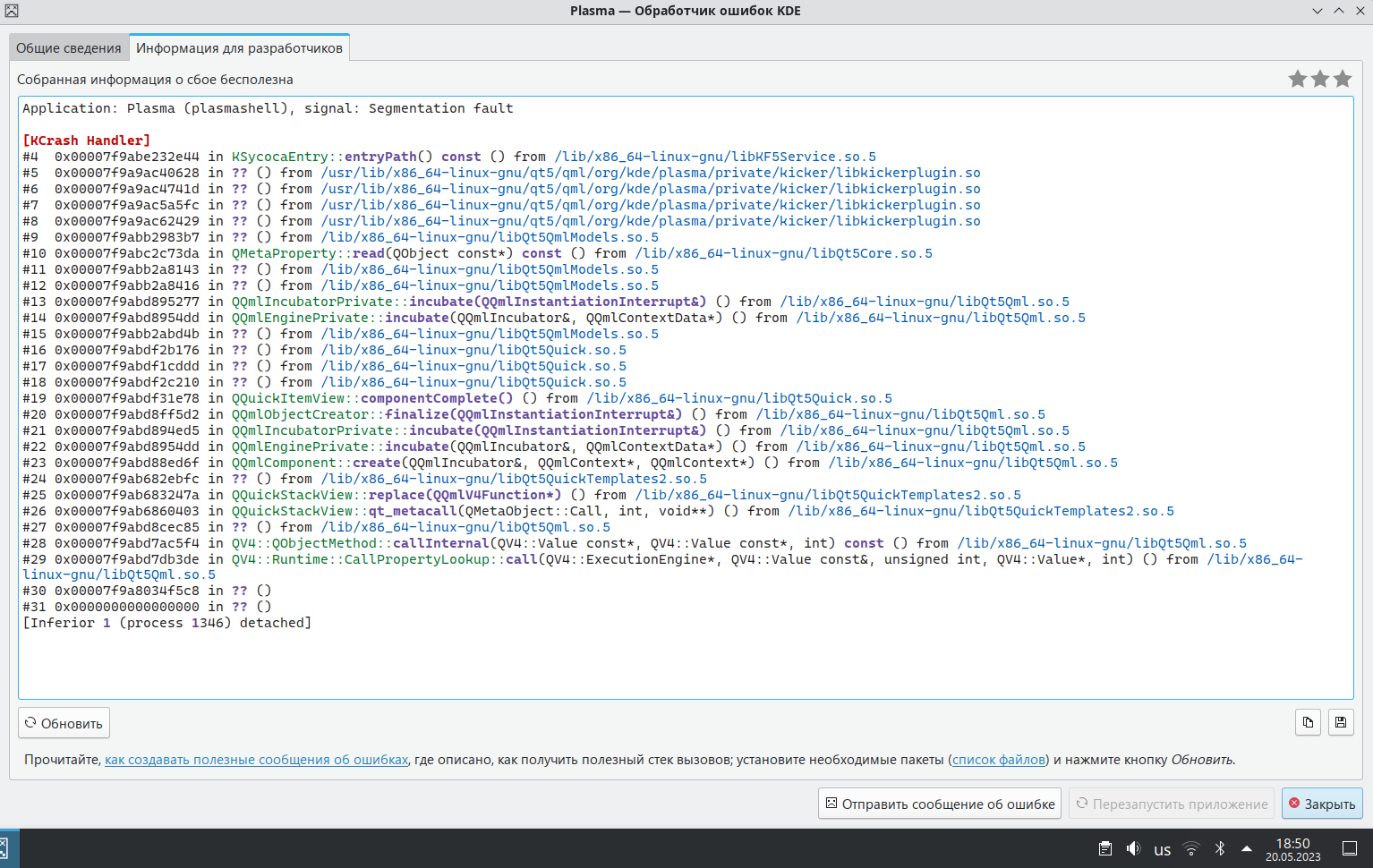Image resolution: width=1373 pixels, height=868 pixels.
Task: Open the clock showing 18:50
Action: (x=1292, y=849)
